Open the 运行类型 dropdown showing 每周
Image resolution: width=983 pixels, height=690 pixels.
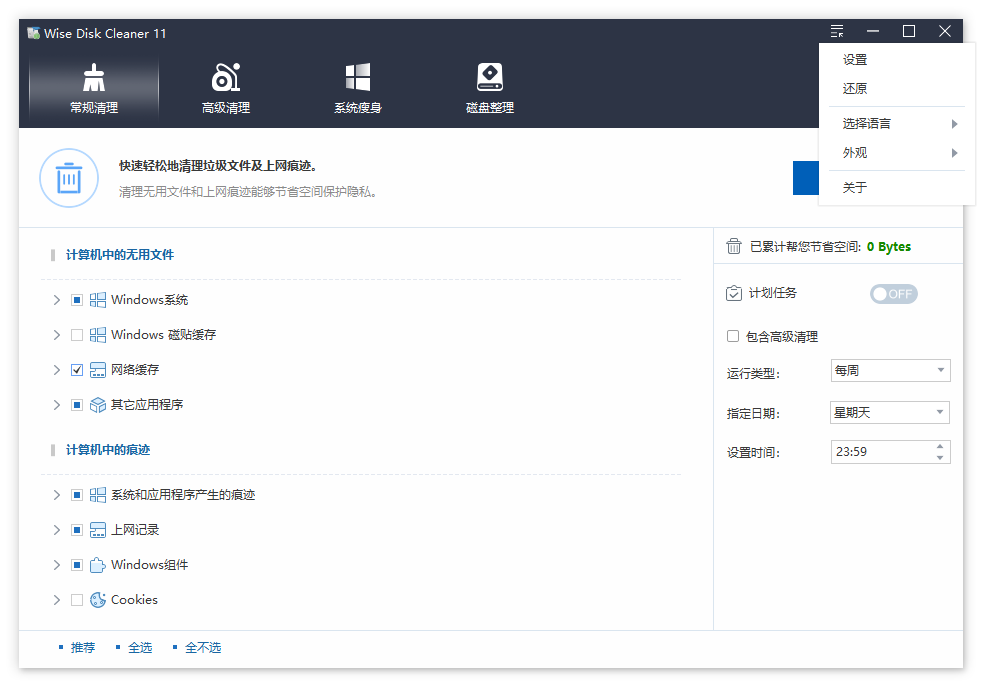point(890,371)
